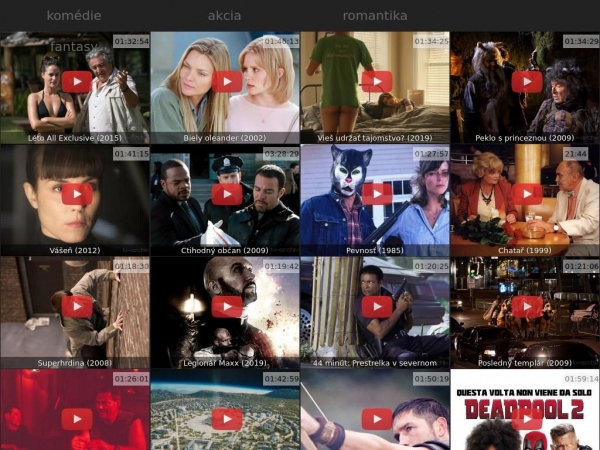Open the komédie genre tab
Screen dimensions: 600x450
(x=74, y=16)
